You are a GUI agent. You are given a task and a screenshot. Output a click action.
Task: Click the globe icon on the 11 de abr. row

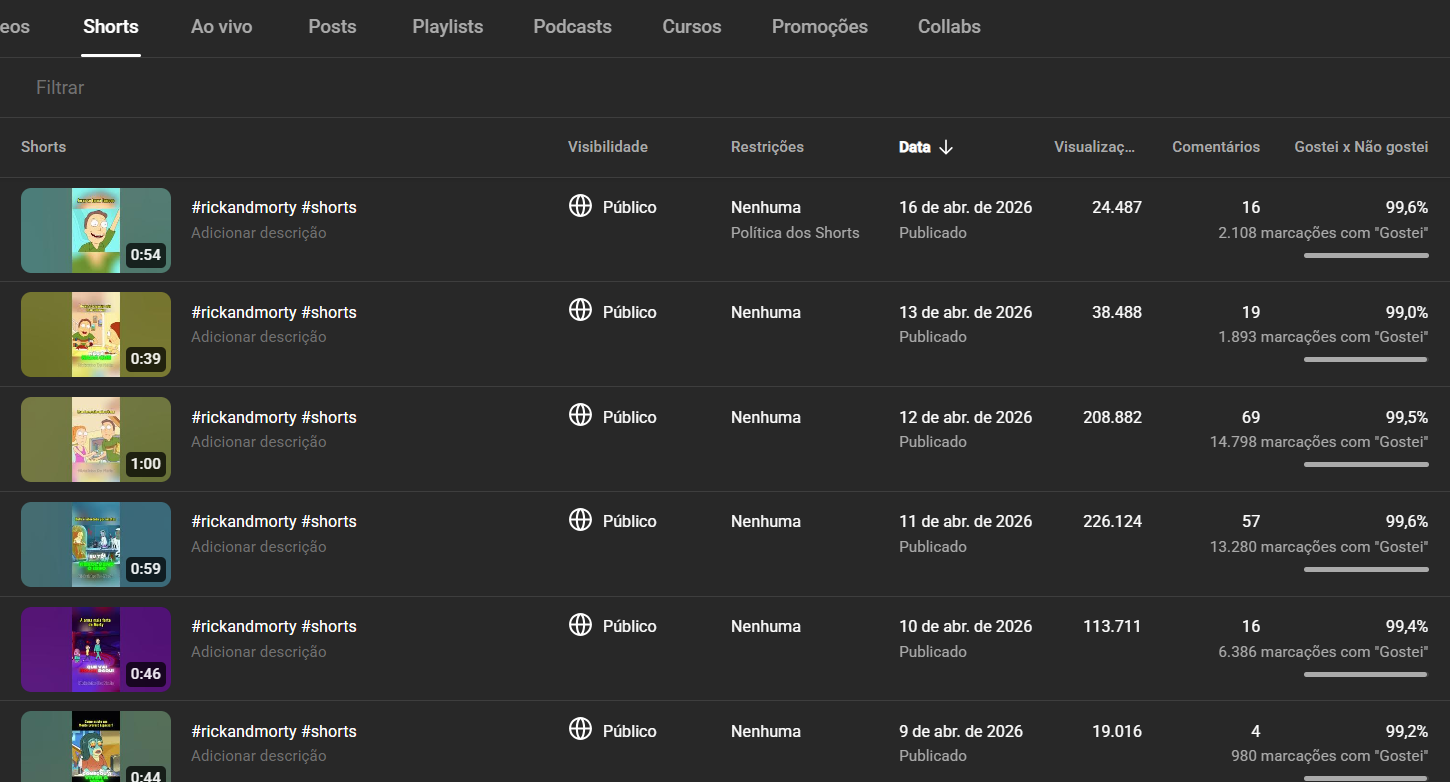580,520
